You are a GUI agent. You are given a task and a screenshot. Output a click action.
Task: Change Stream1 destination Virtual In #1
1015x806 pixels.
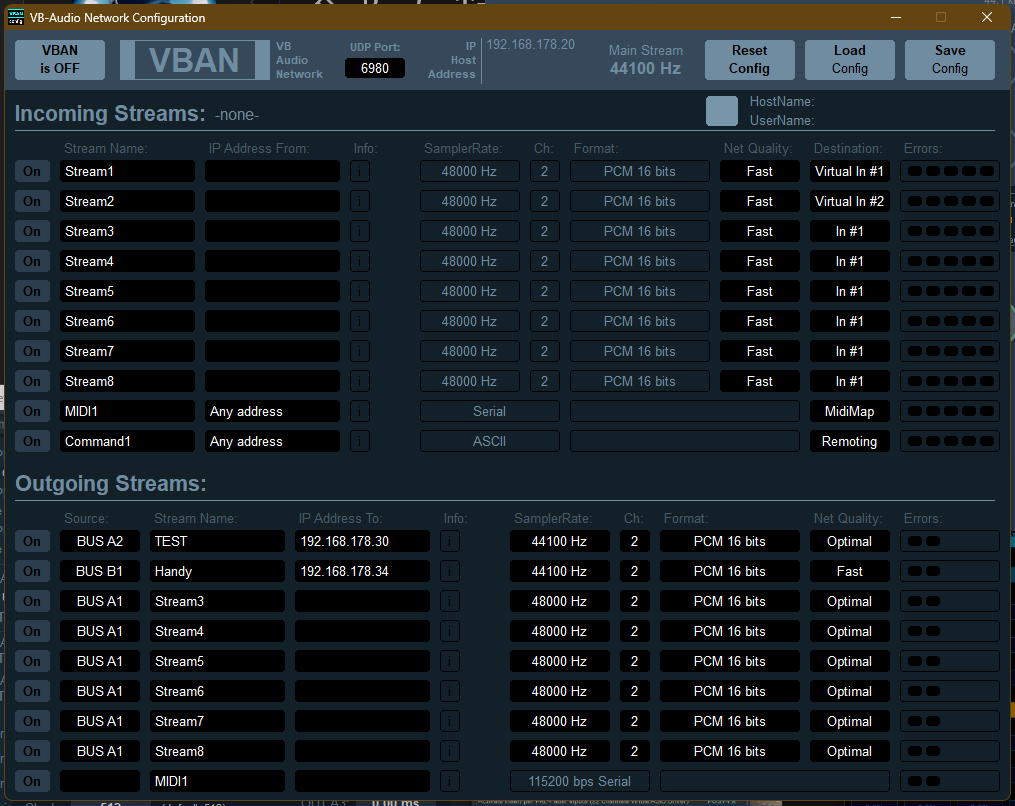[x=849, y=172]
